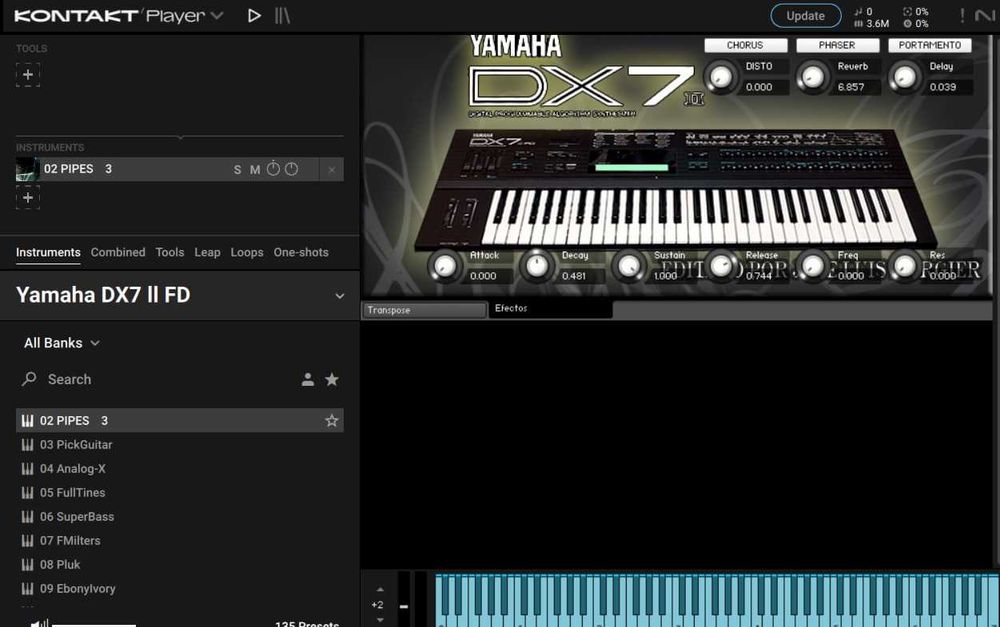
Task: Switch to the One-shots tab
Action: pyautogui.click(x=301, y=252)
